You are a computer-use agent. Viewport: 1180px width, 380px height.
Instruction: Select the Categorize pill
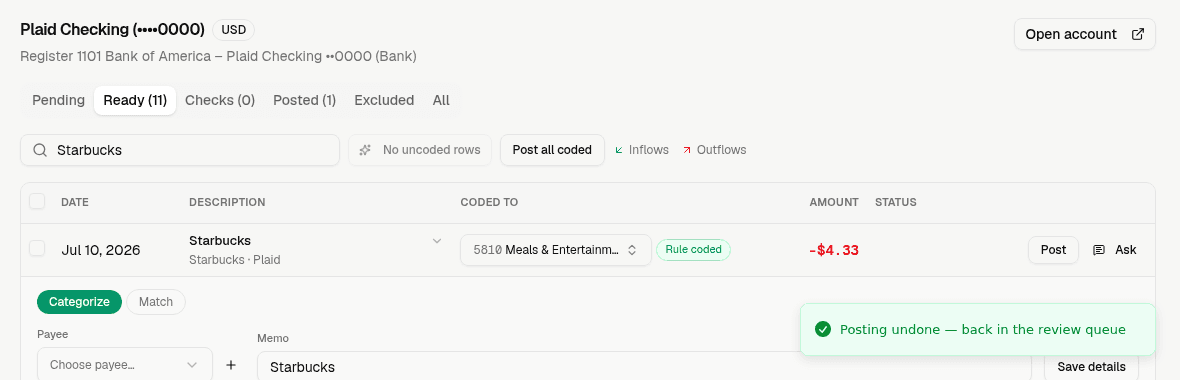click(79, 302)
